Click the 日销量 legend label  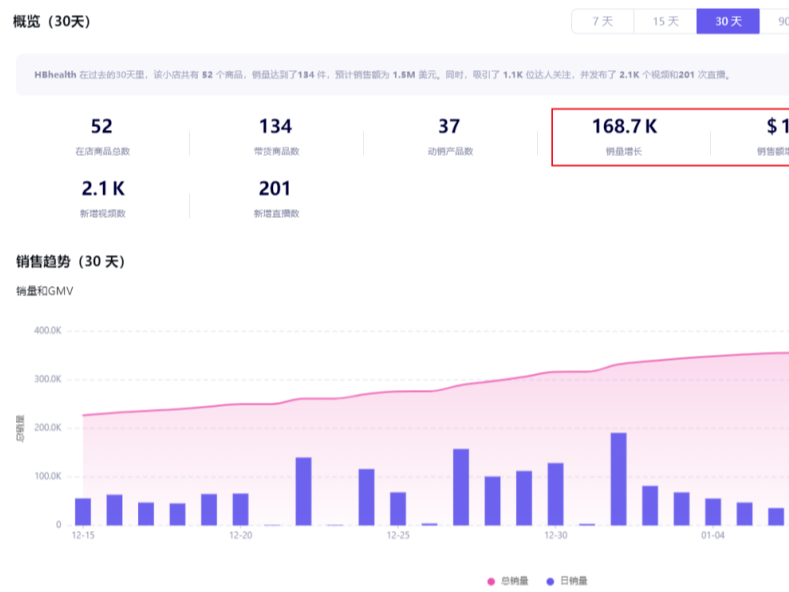pos(573,581)
